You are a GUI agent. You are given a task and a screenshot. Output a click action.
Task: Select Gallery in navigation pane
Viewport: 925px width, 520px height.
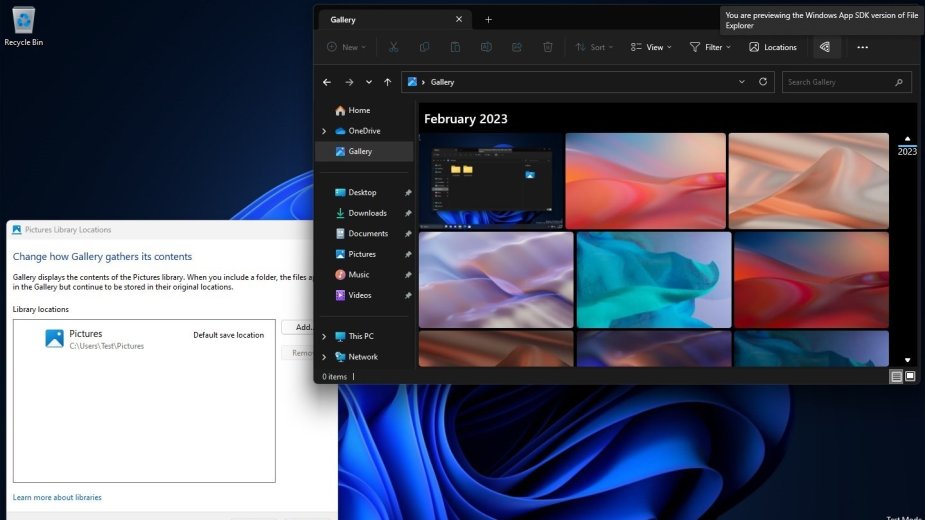pos(365,152)
